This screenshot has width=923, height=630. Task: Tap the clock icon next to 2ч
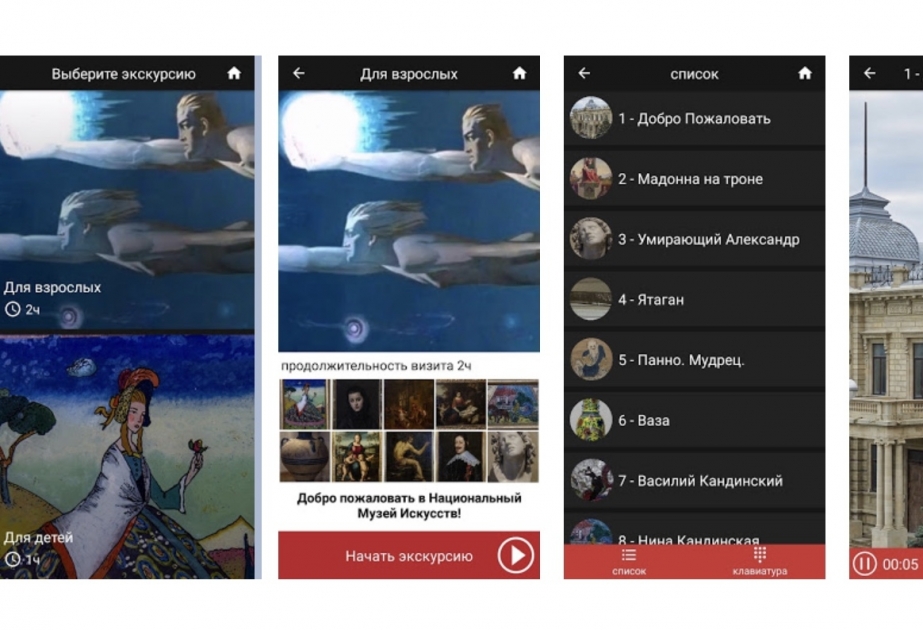pos(12,309)
